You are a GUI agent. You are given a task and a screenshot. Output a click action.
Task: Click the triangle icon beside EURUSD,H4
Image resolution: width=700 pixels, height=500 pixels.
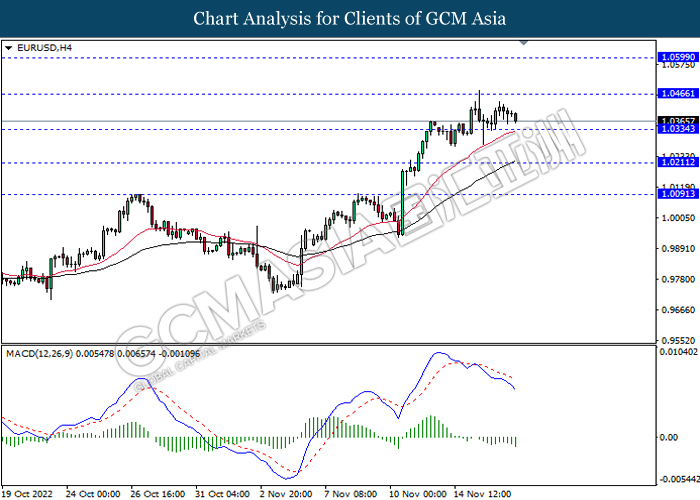pos(9,48)
